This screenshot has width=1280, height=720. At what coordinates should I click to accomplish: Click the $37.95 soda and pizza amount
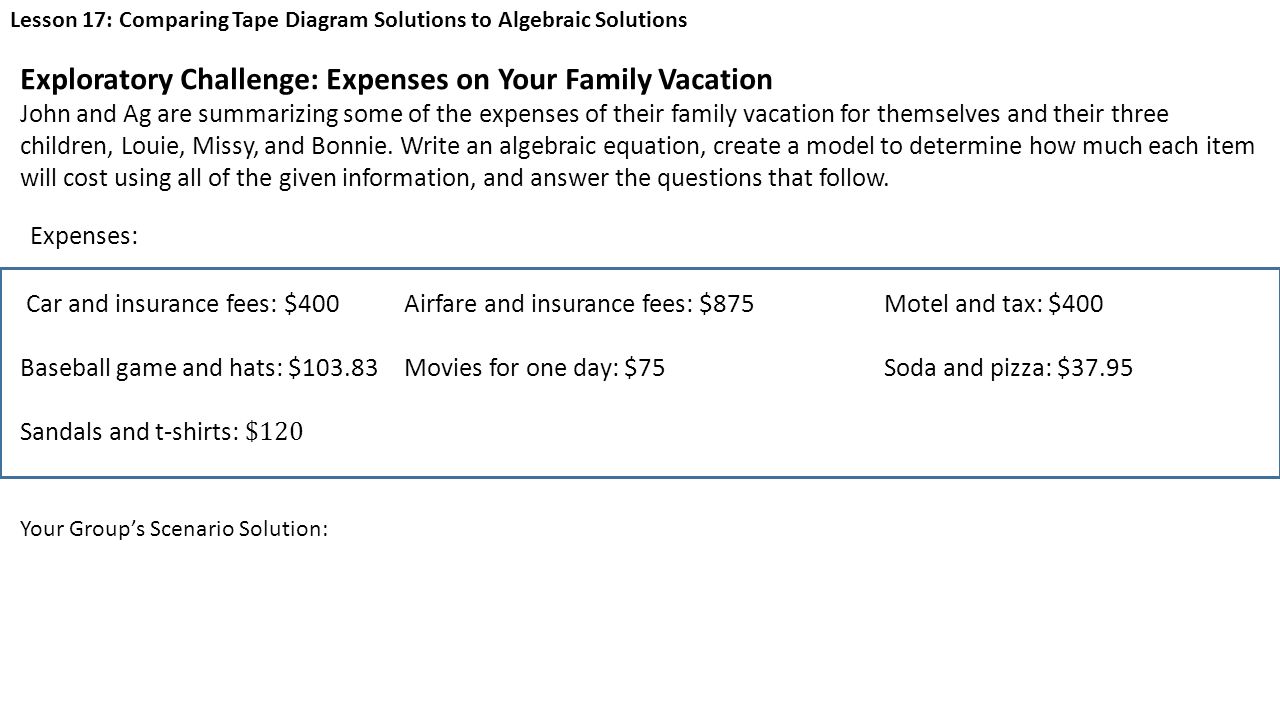(x=1096, y=369)
